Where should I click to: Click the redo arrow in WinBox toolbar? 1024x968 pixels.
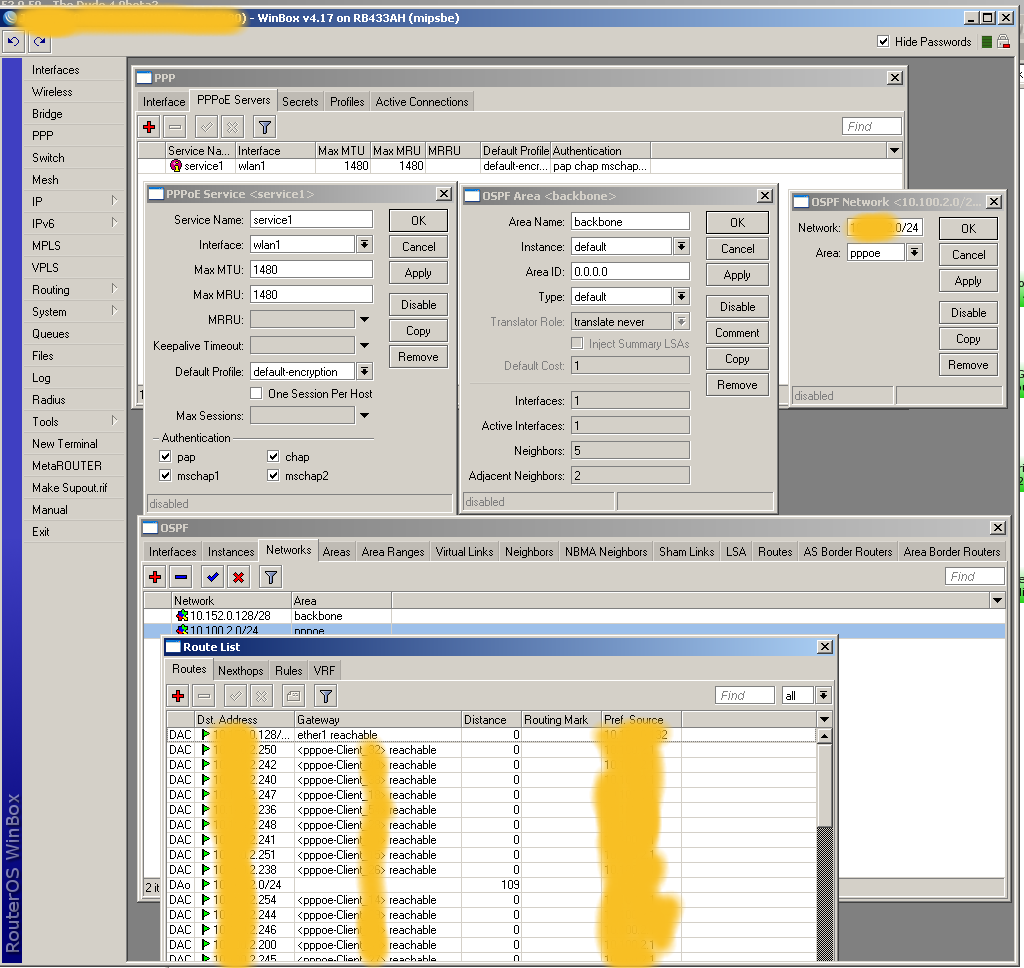click(x=39, y=42)
